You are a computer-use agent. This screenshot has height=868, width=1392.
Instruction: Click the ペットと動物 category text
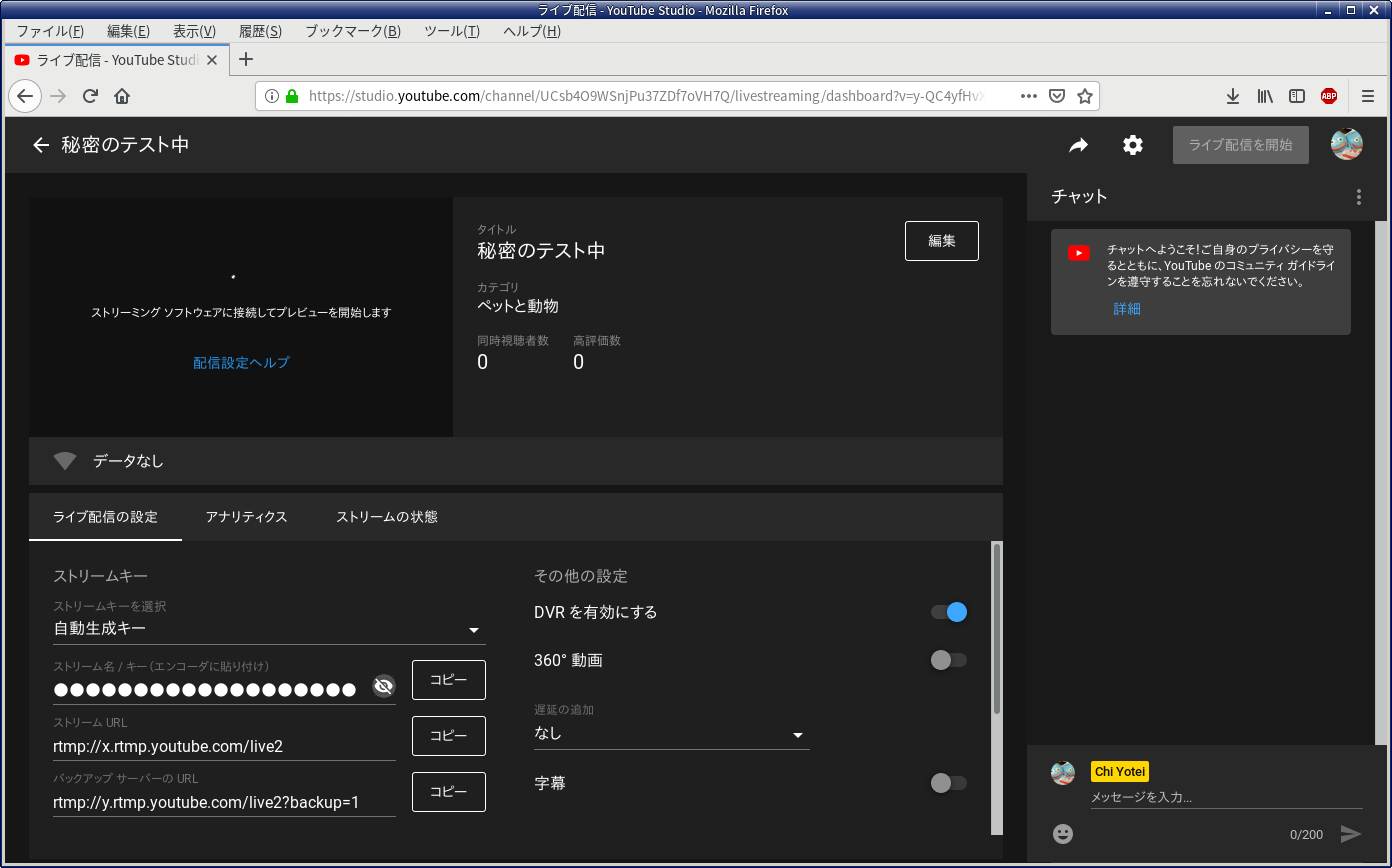[x=518, y=306]
